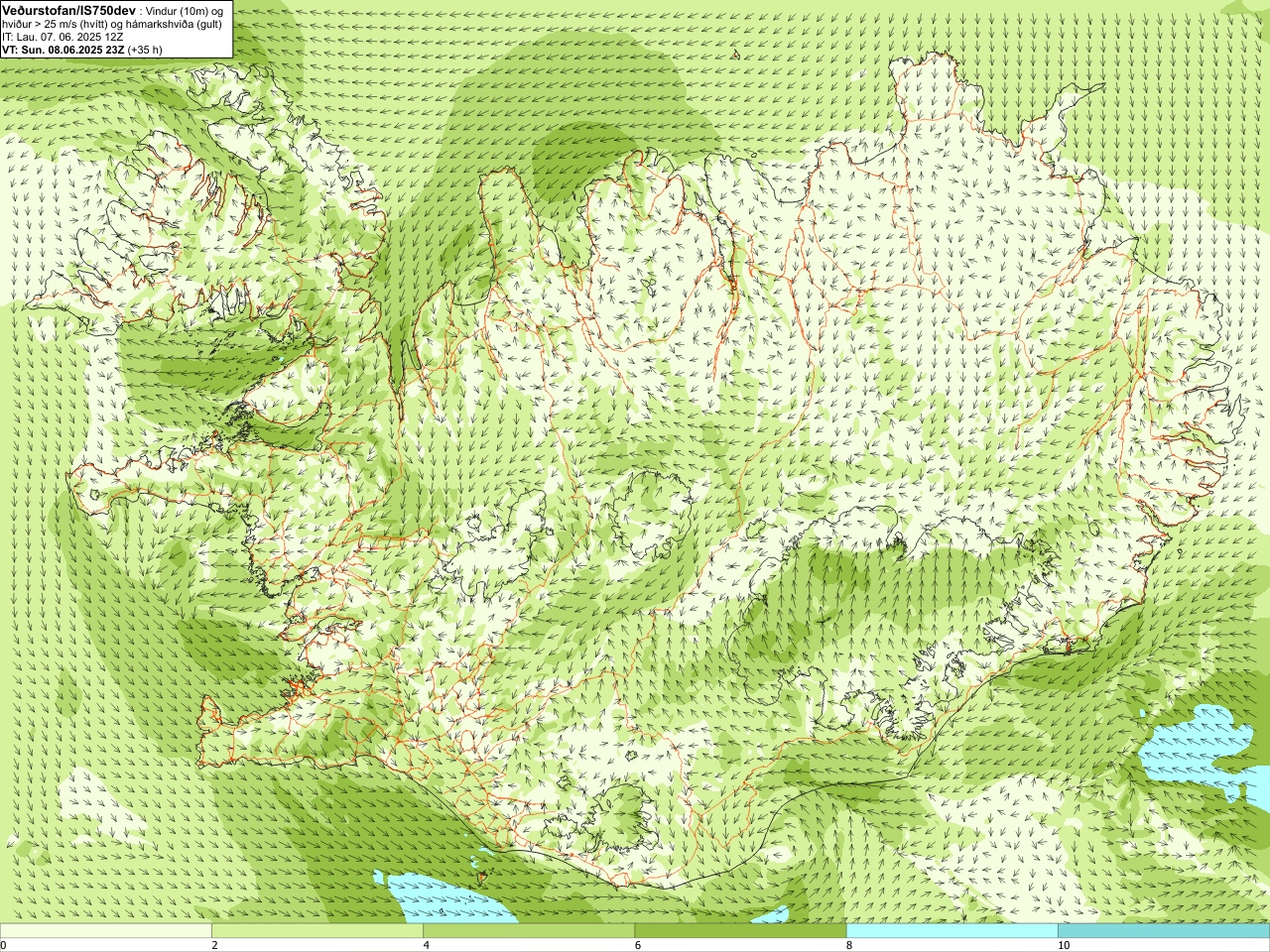Screen dimensions: 1270x952
Task: Click the legend value label '2'
Action: coord(214,945)
